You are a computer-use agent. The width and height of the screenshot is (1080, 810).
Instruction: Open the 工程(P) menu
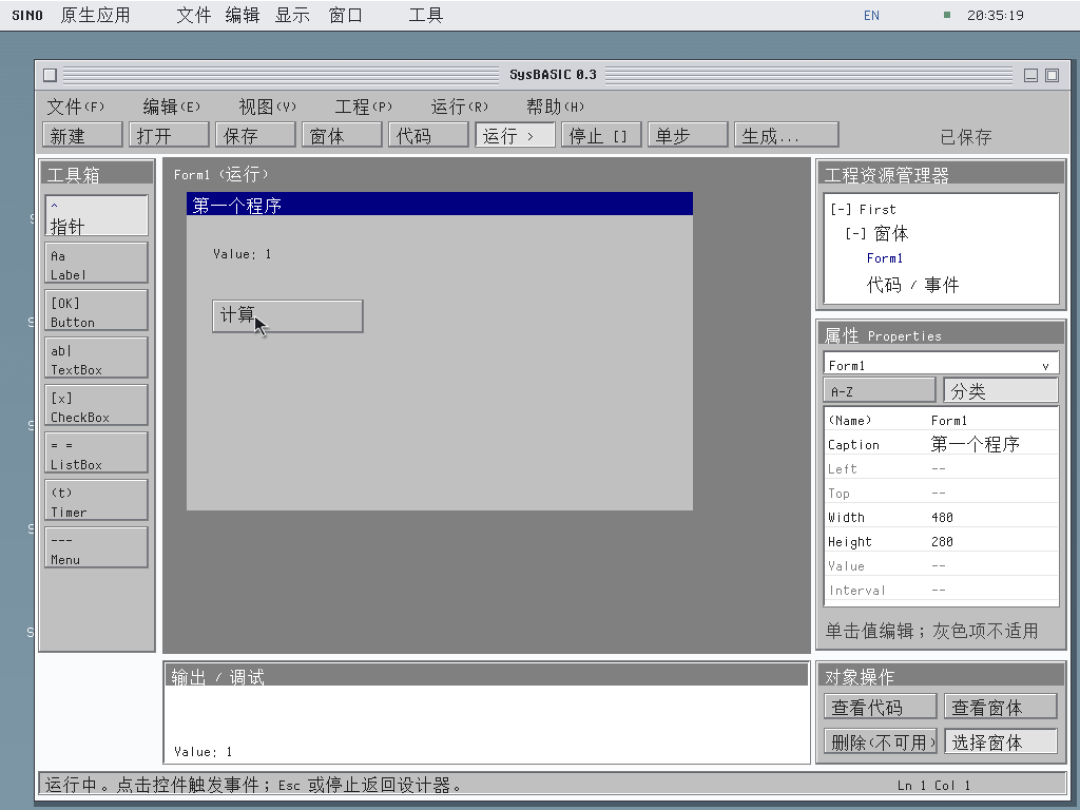(x=364, y=107)
